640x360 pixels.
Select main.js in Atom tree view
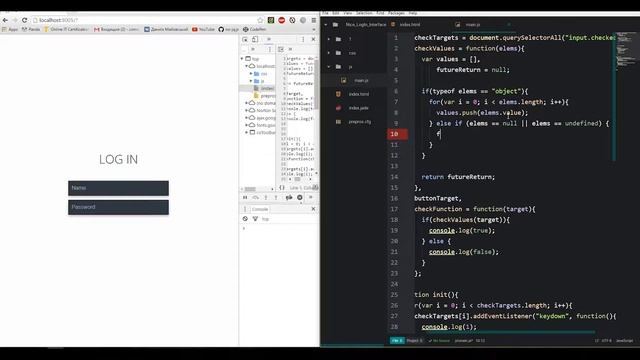[x=361, y=80]
